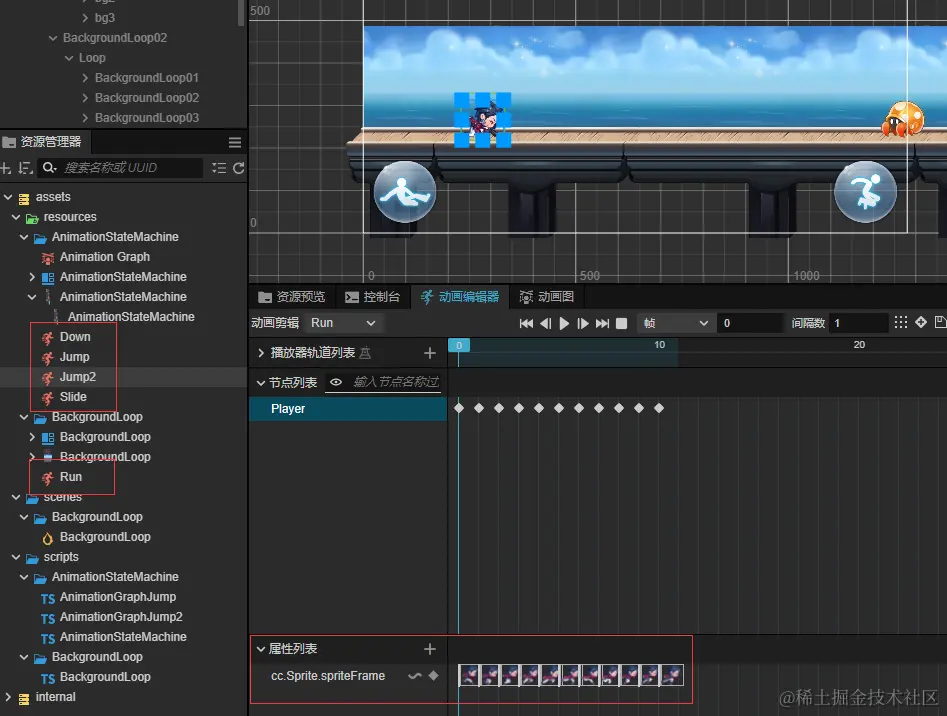
Task: Click the diamond event keyframe toolbar icon
Action: 920,322
